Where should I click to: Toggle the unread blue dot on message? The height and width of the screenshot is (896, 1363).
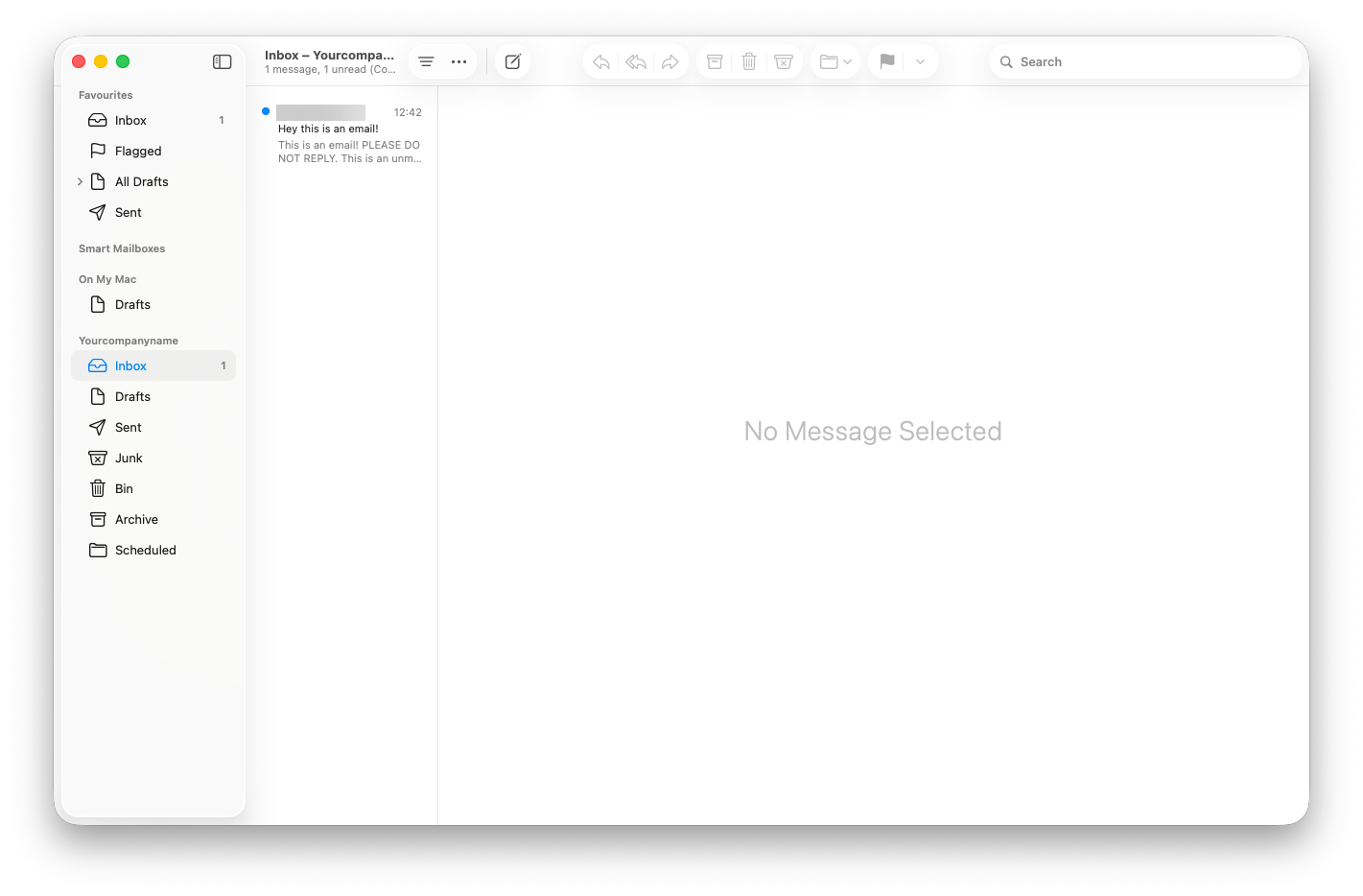266,111
